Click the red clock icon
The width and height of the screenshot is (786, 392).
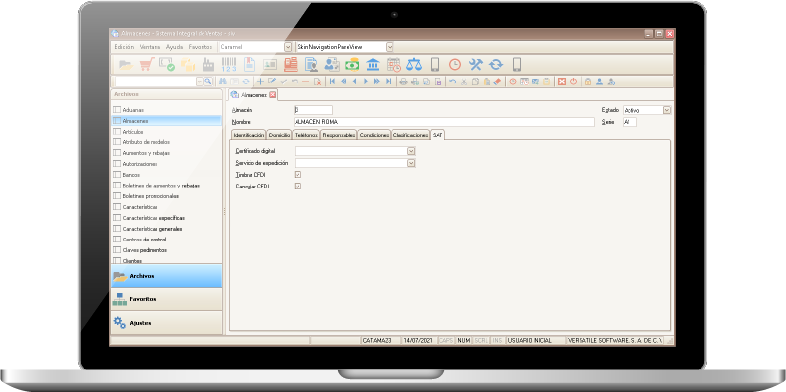(455, 65)
